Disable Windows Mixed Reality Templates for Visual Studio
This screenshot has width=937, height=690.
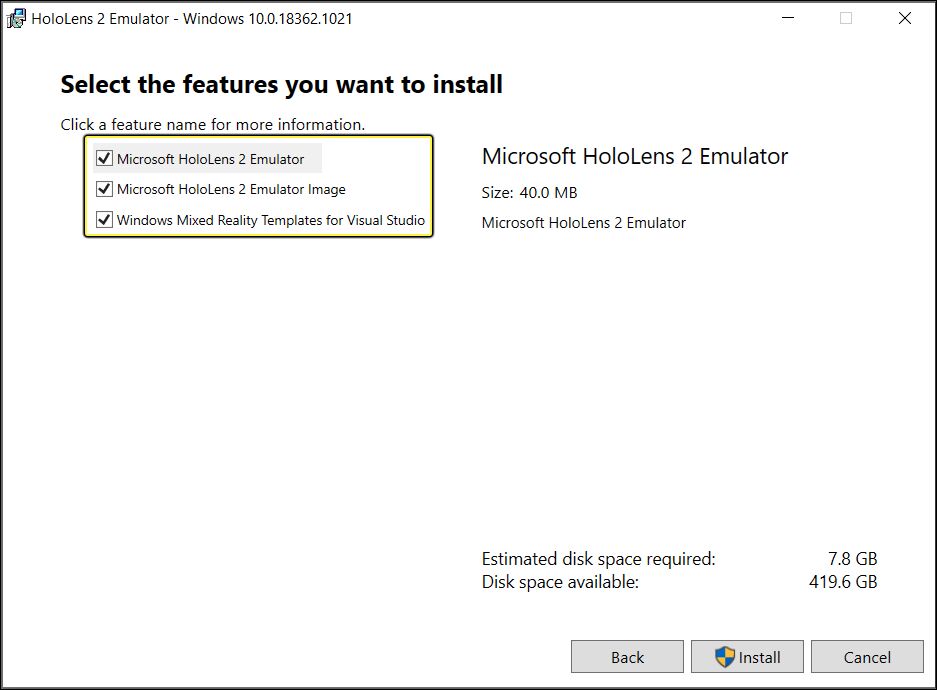pos(107,220)
